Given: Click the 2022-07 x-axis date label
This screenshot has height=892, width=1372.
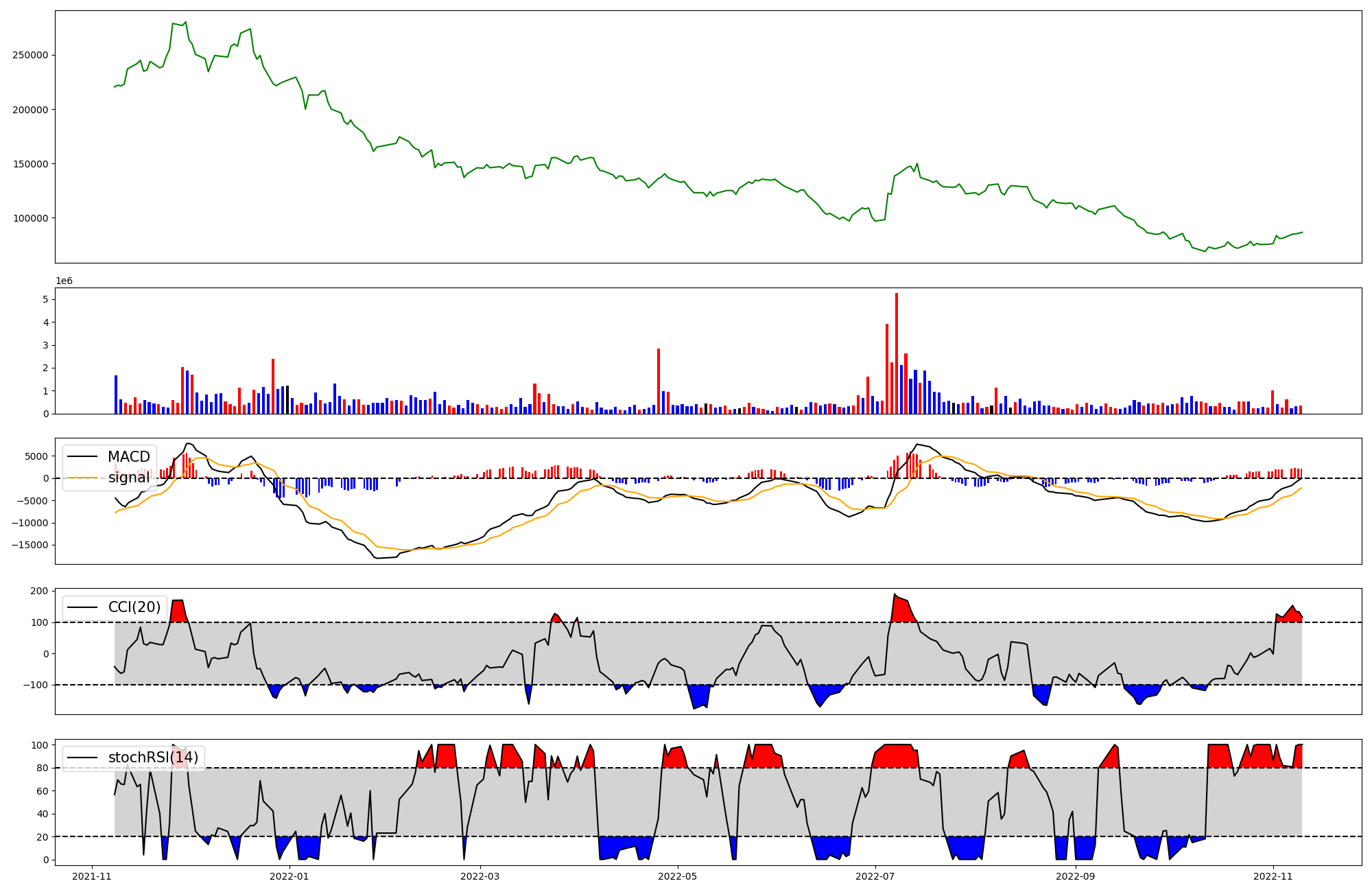Looking at the screenshot, I should point(875,876).
